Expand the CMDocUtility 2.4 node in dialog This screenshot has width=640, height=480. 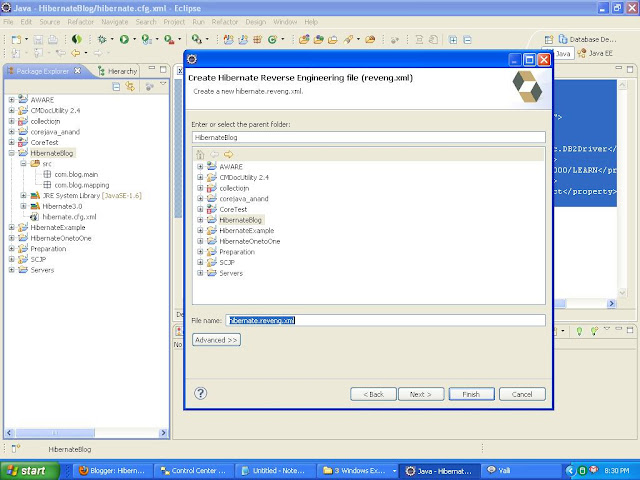pos(200,177)
